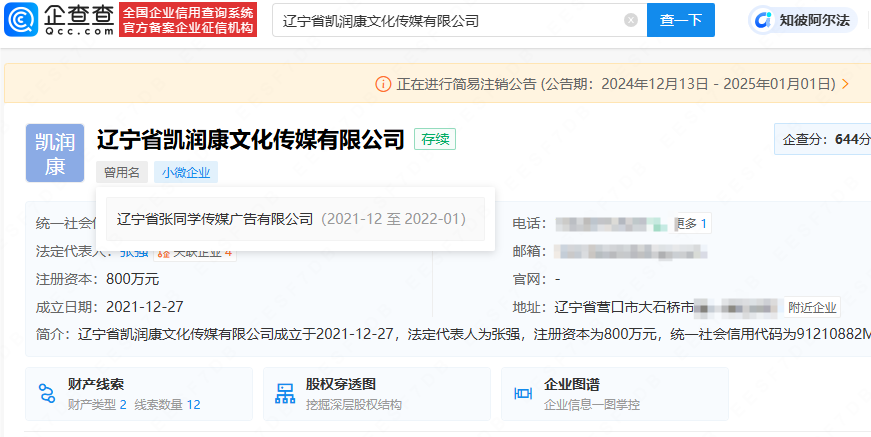The image size is (871, 437).
Task: Open the 知彼阿尔法 assistant
Action: click(x=803, y=21)
